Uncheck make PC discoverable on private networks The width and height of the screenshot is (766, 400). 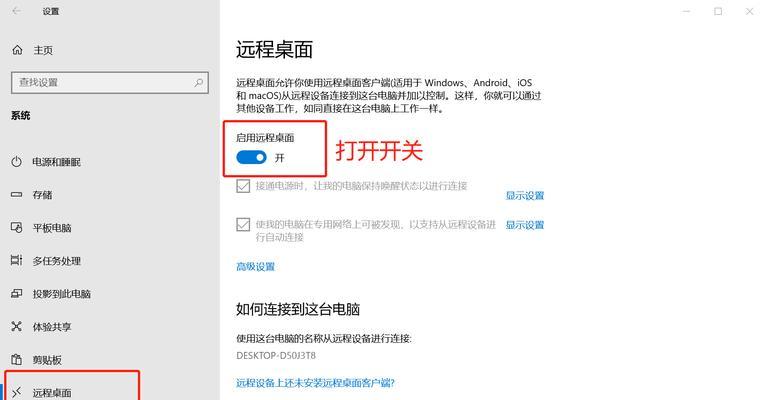[x=243, y=225]
